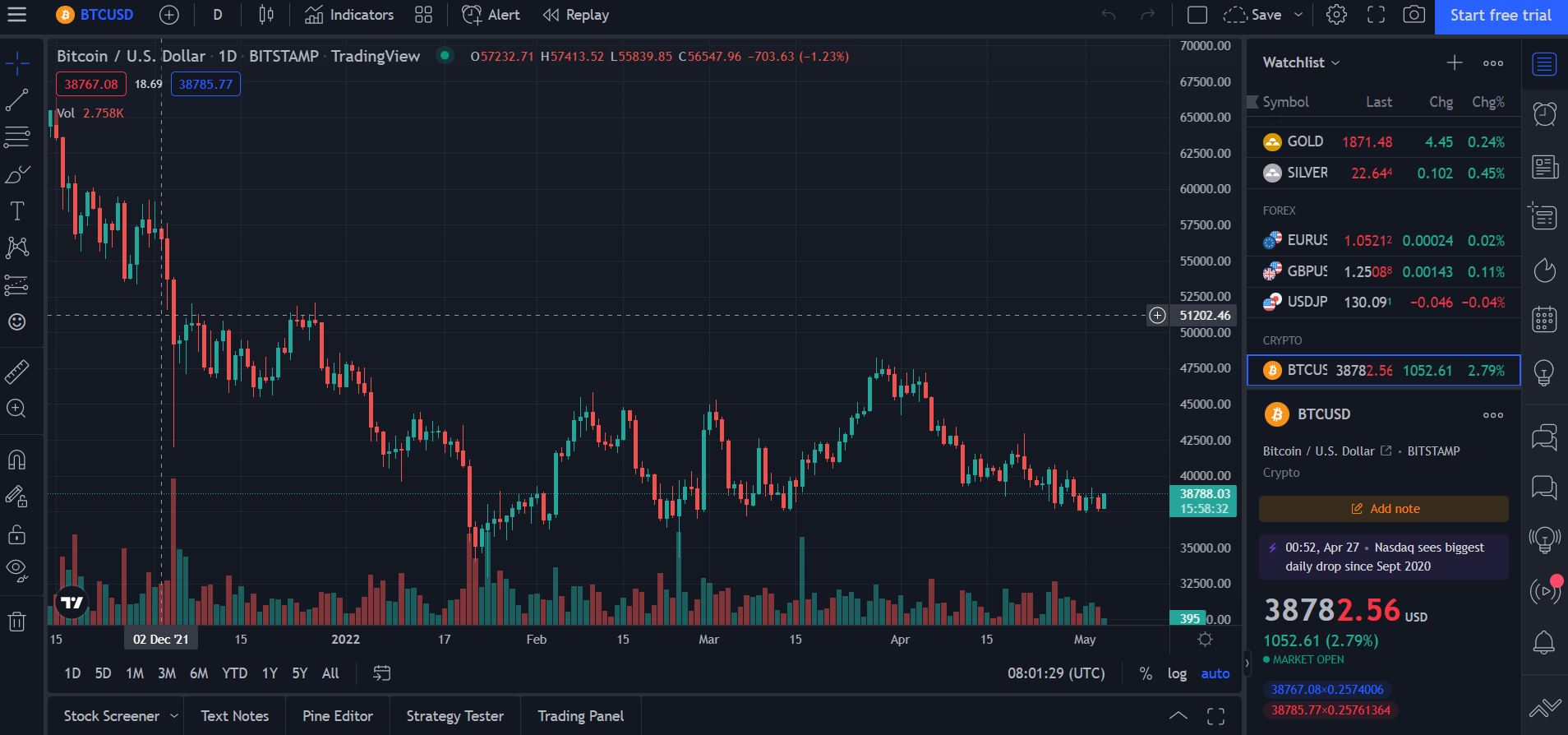This screenshot has height=735, width=1568.
Task: Open chart settings gear
Action: pos(1336,15)
